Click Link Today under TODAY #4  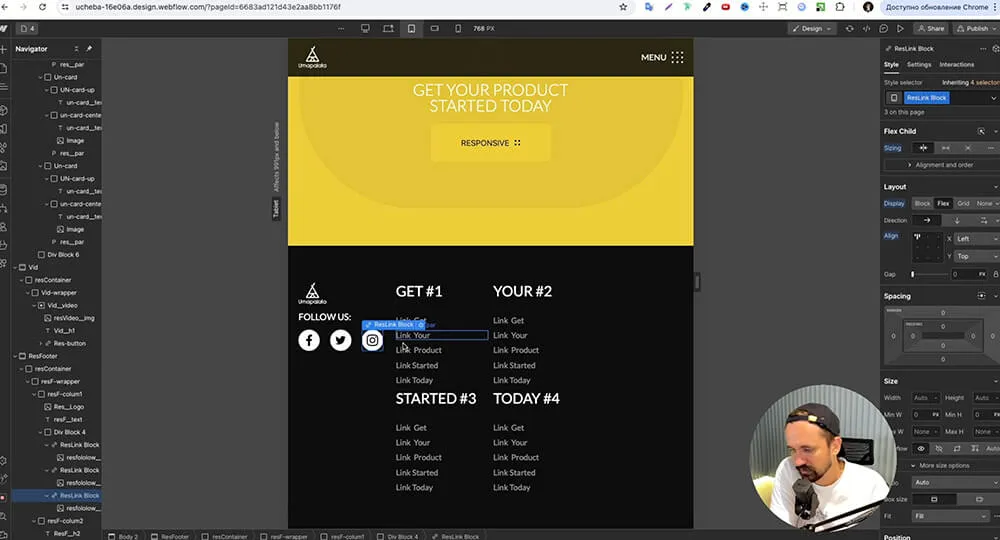coord(511,488)
